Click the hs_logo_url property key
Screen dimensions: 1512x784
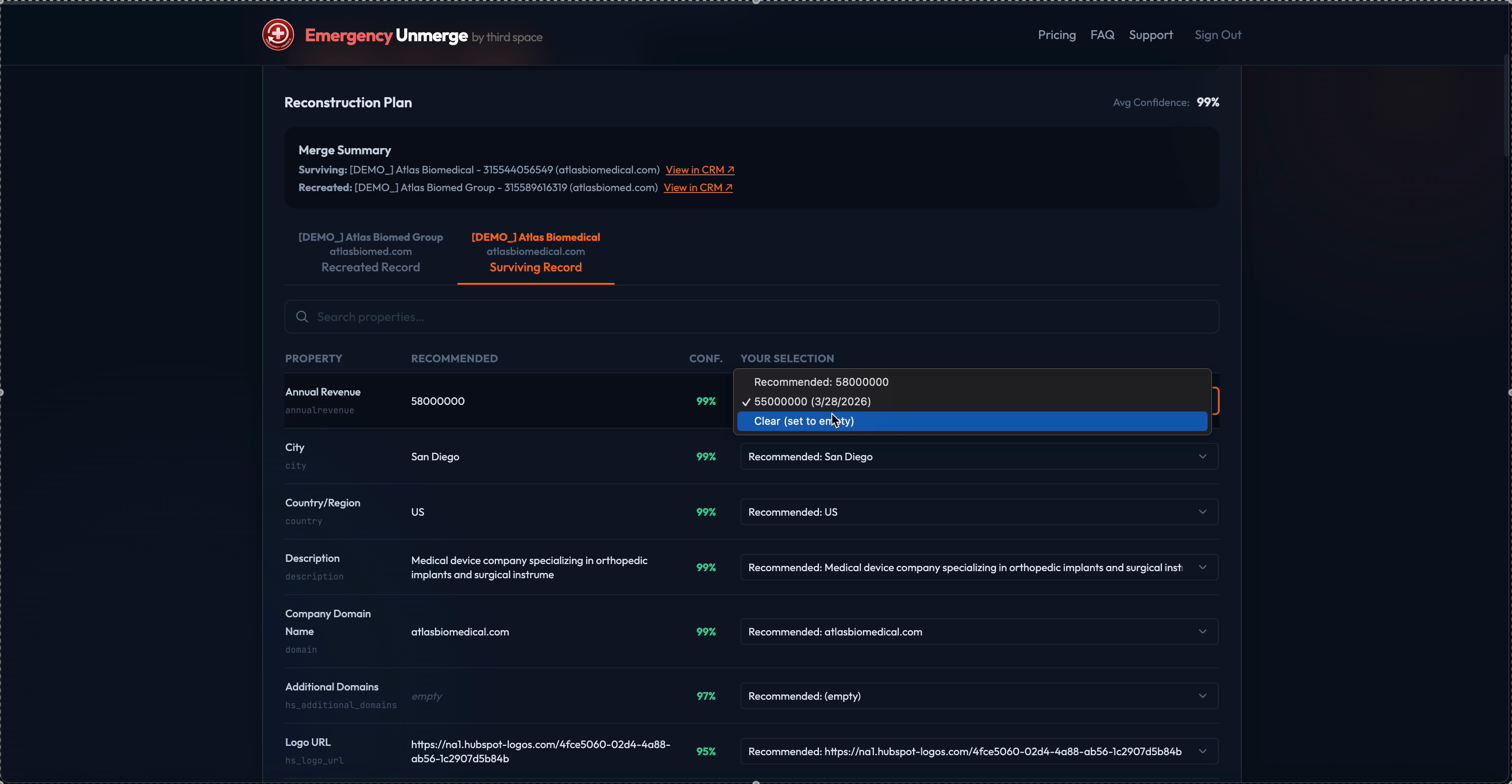(x=315, y=760)
